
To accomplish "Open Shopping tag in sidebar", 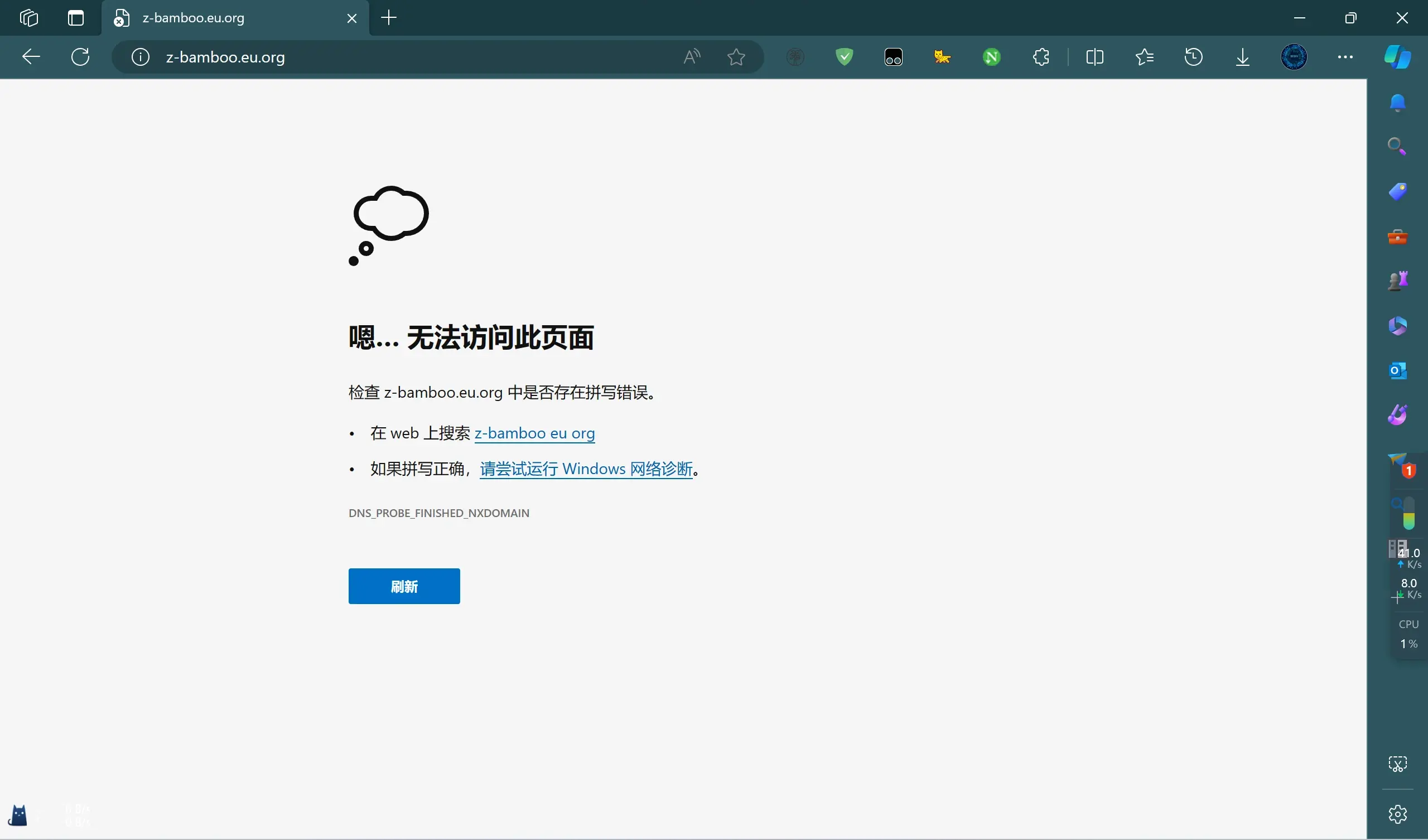I will (1397, 191).
